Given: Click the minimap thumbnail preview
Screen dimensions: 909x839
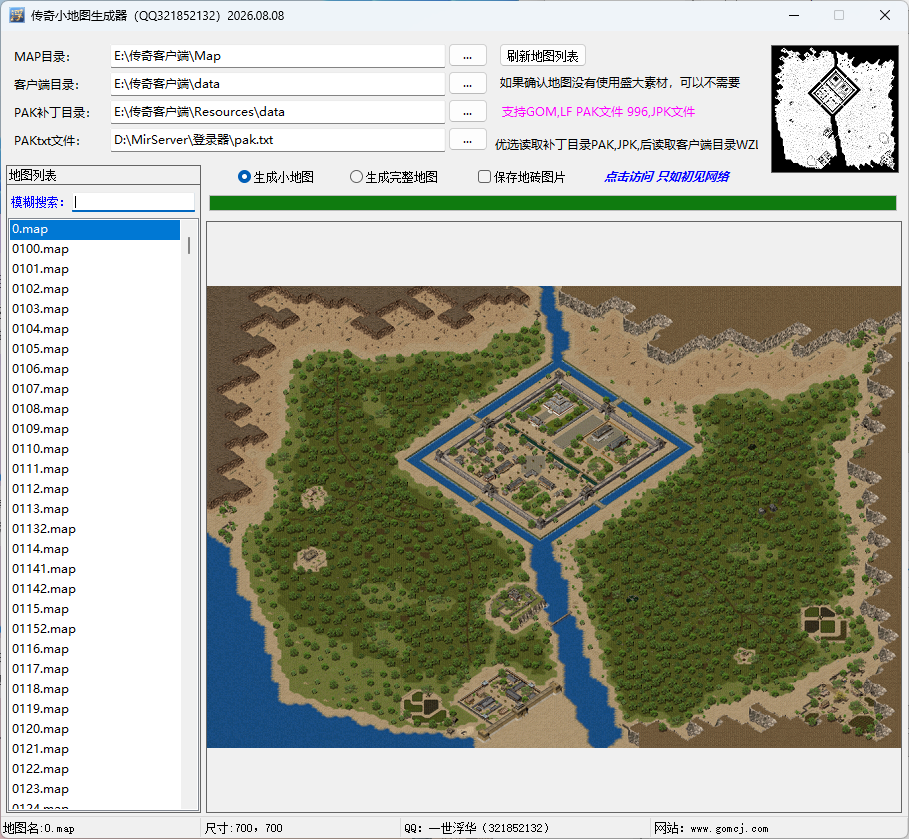Looking at the screenshot, I should [834, 109].
